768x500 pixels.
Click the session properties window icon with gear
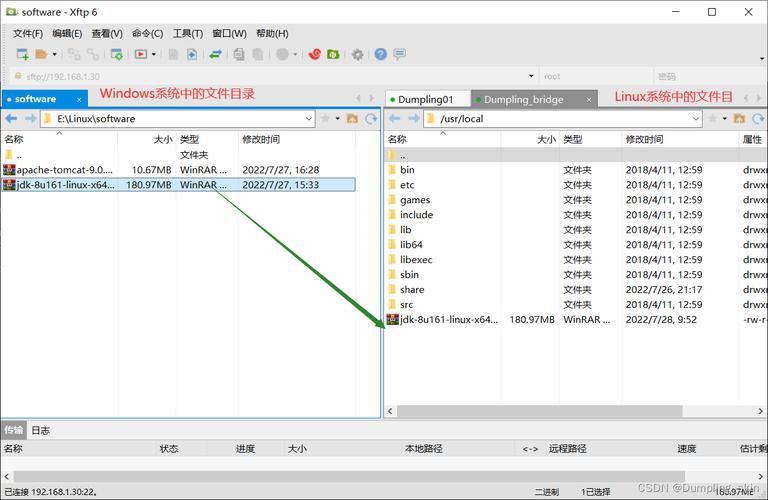point(117,54)
